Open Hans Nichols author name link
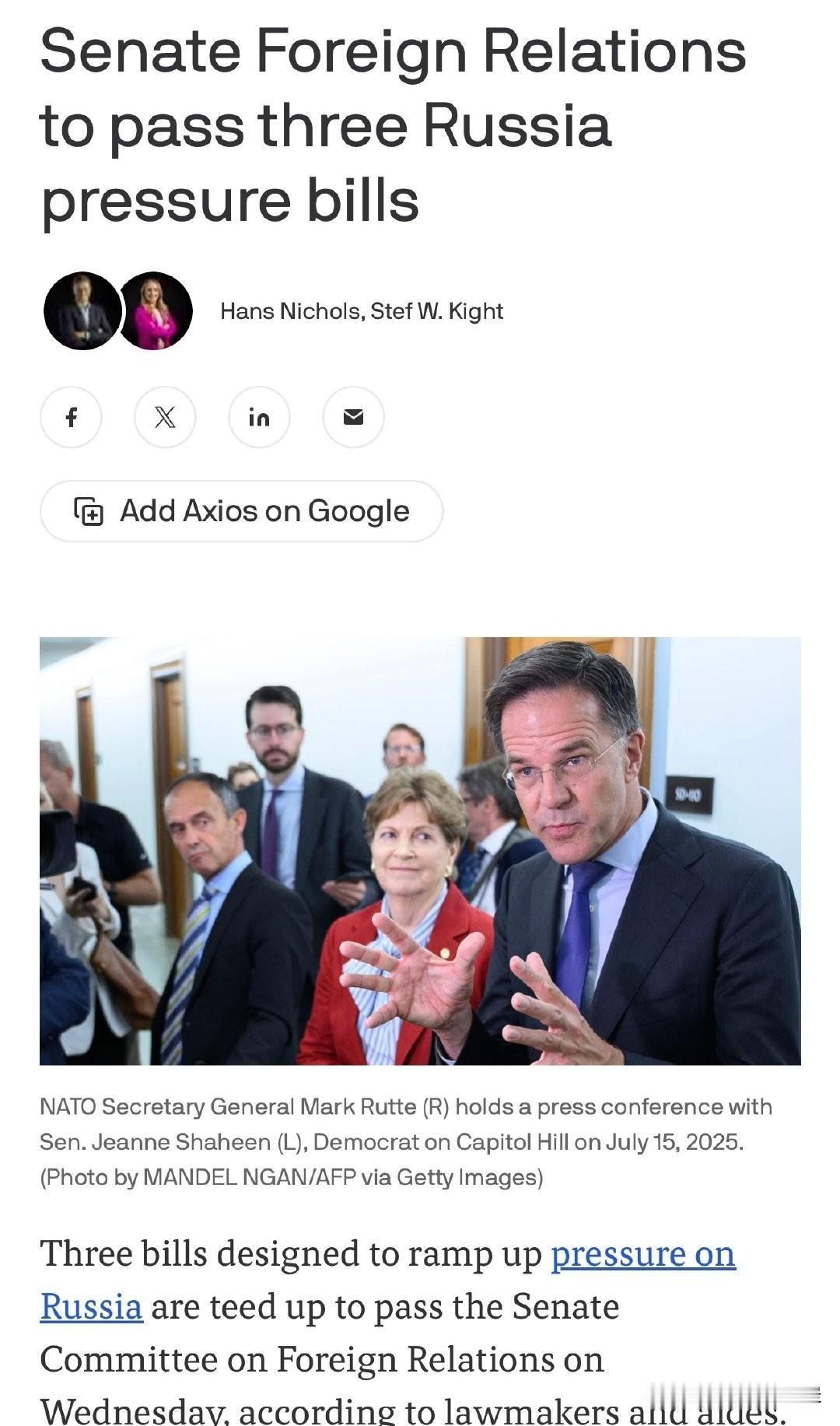Screen dimensions: 840x1426 pyautogui.click(x=289, y=311)
